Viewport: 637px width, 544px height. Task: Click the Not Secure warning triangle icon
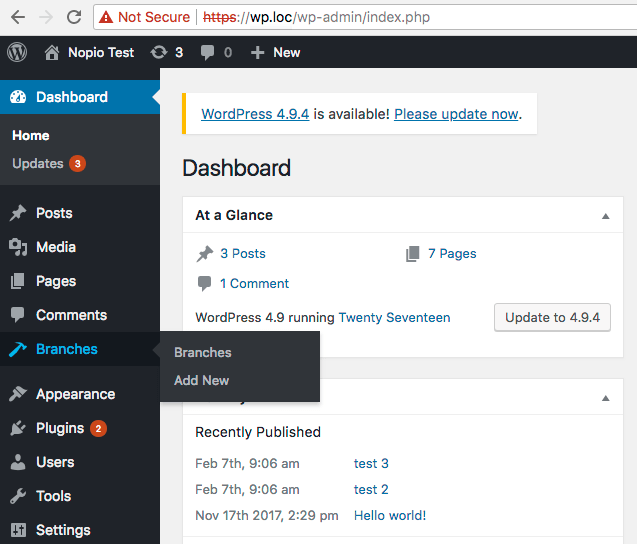106,17
